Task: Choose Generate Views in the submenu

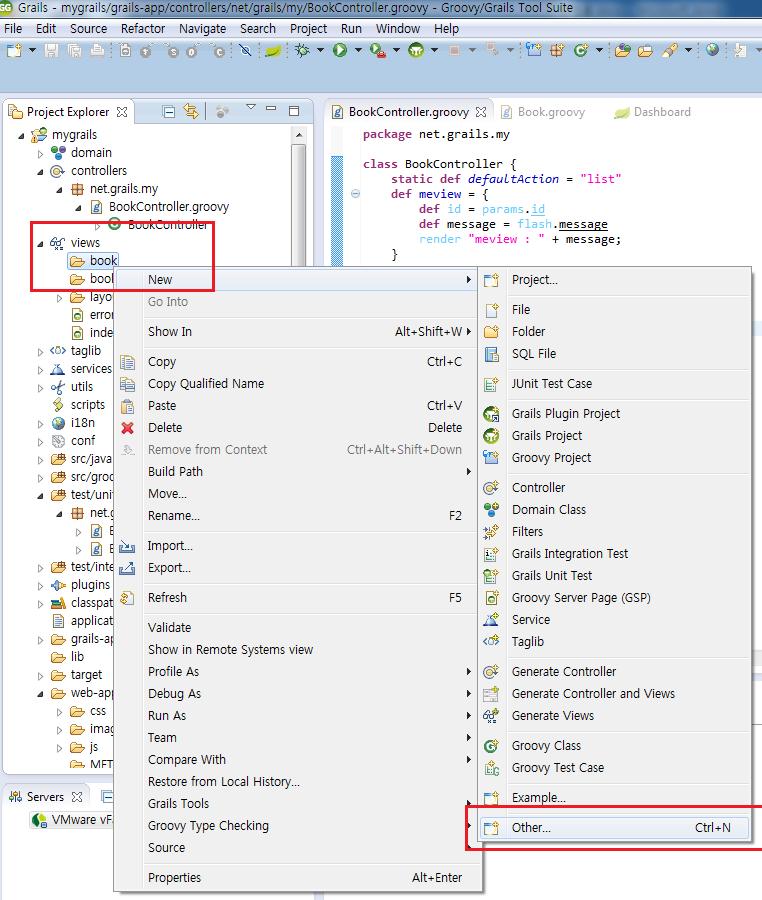Action: (615, 715)
